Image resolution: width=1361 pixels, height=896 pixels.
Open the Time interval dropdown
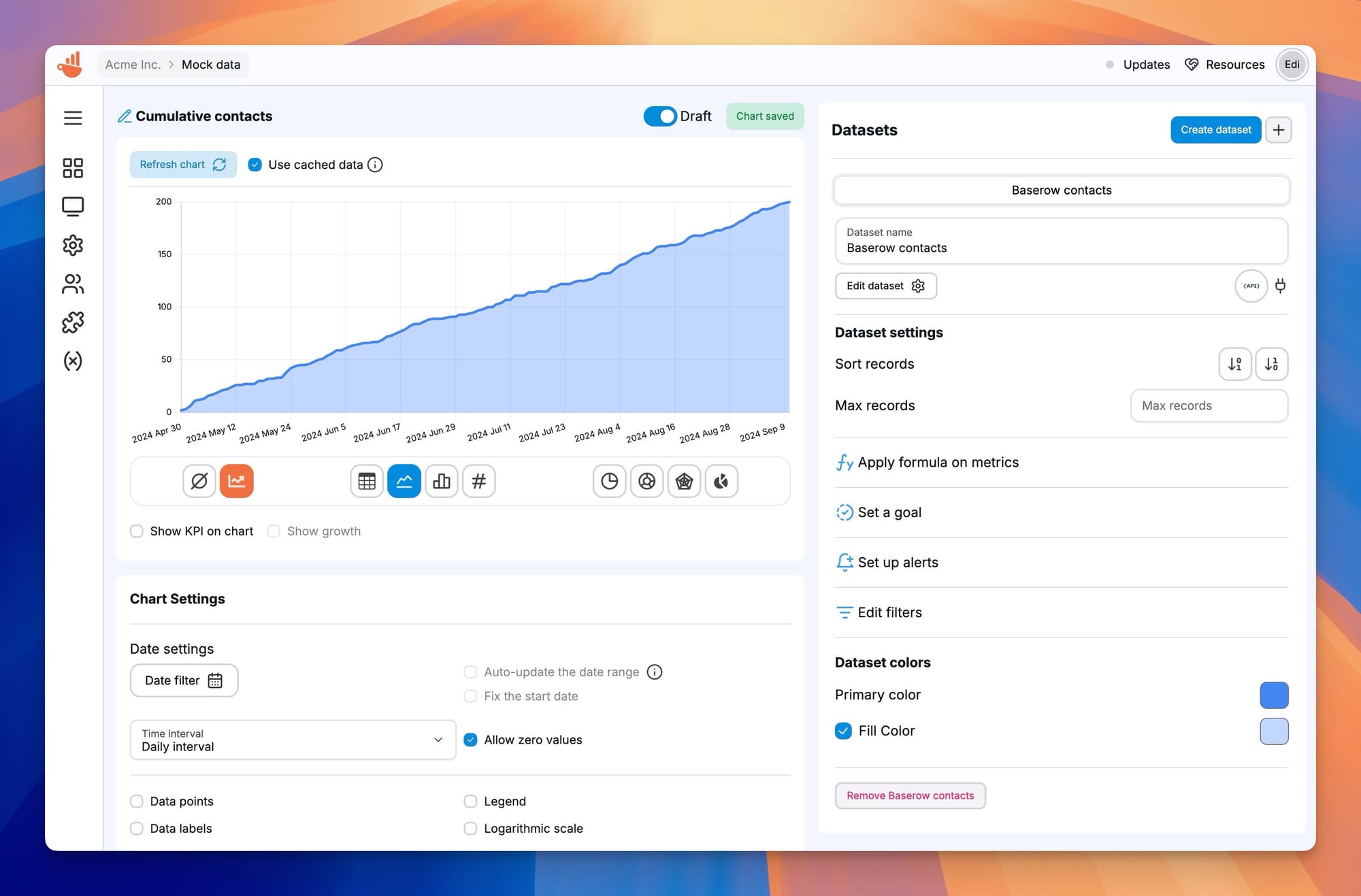click(x=293, y=740)
